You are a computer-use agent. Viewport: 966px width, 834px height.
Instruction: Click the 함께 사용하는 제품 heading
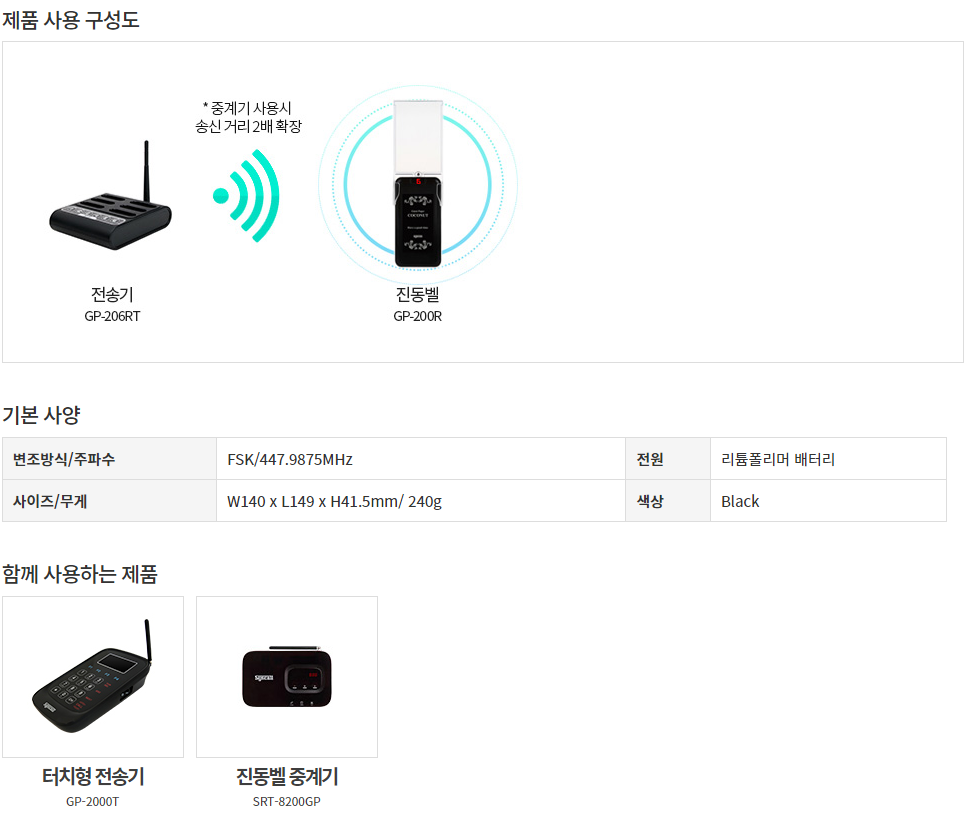coord(80,573)
